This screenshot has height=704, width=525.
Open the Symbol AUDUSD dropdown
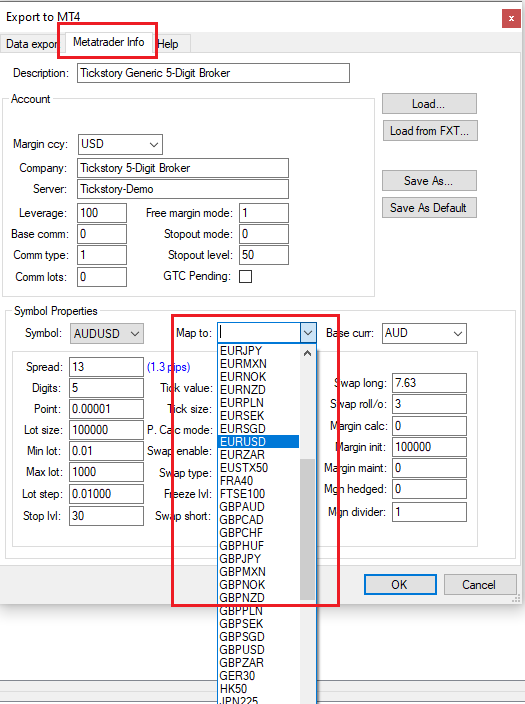(x=107, y=334)
